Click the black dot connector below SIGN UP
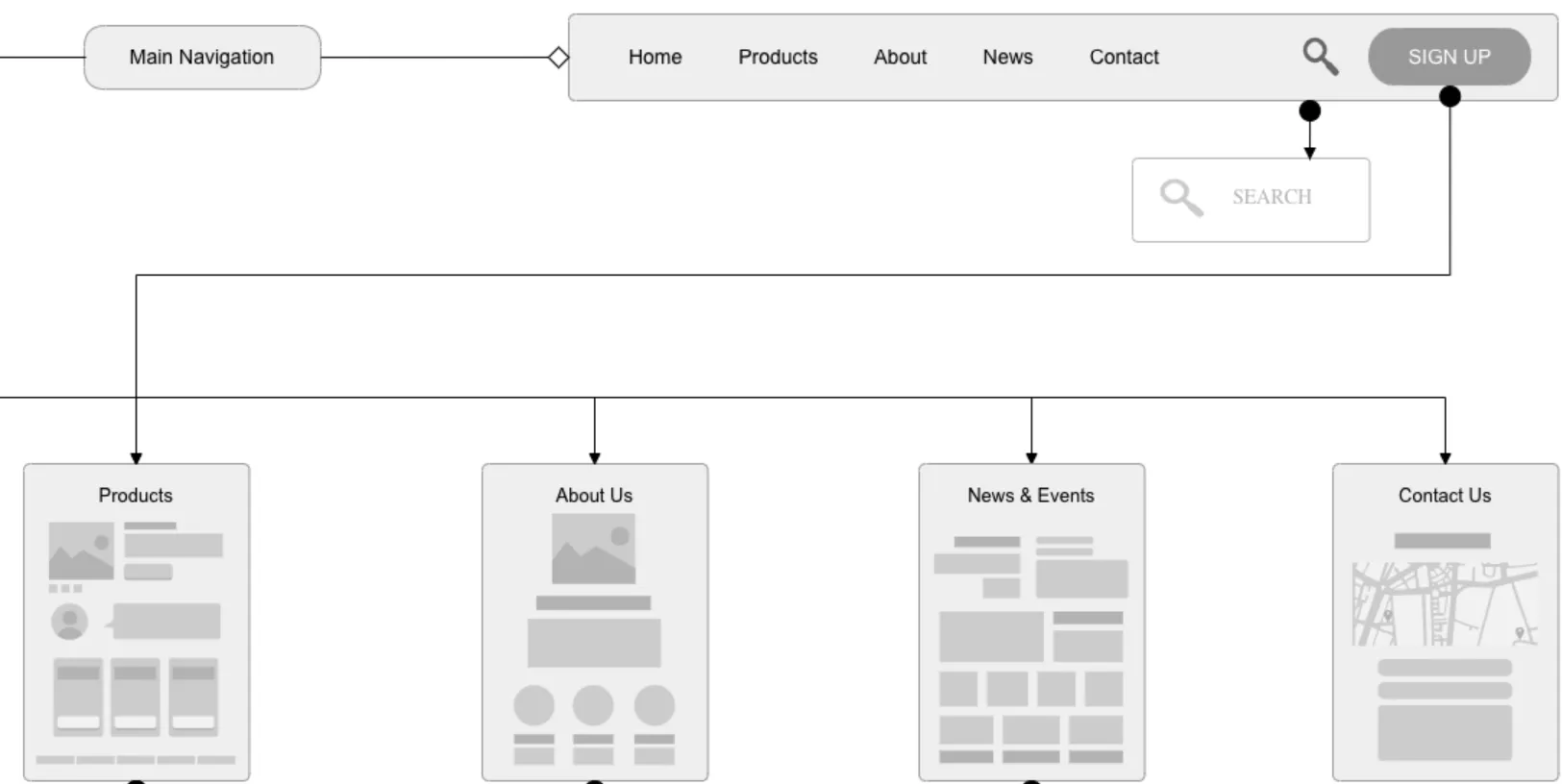The height and width of the screenshot is (784, 1562). 1450,96
